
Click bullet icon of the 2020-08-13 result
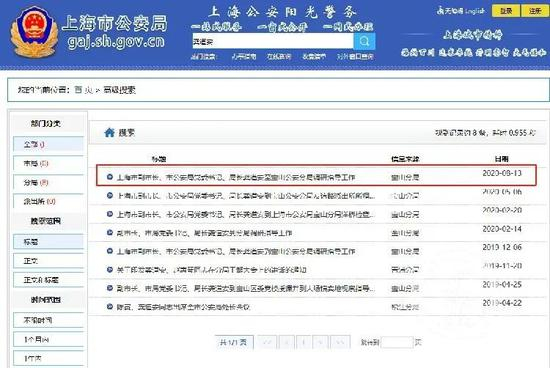click(x=109, y=177)
